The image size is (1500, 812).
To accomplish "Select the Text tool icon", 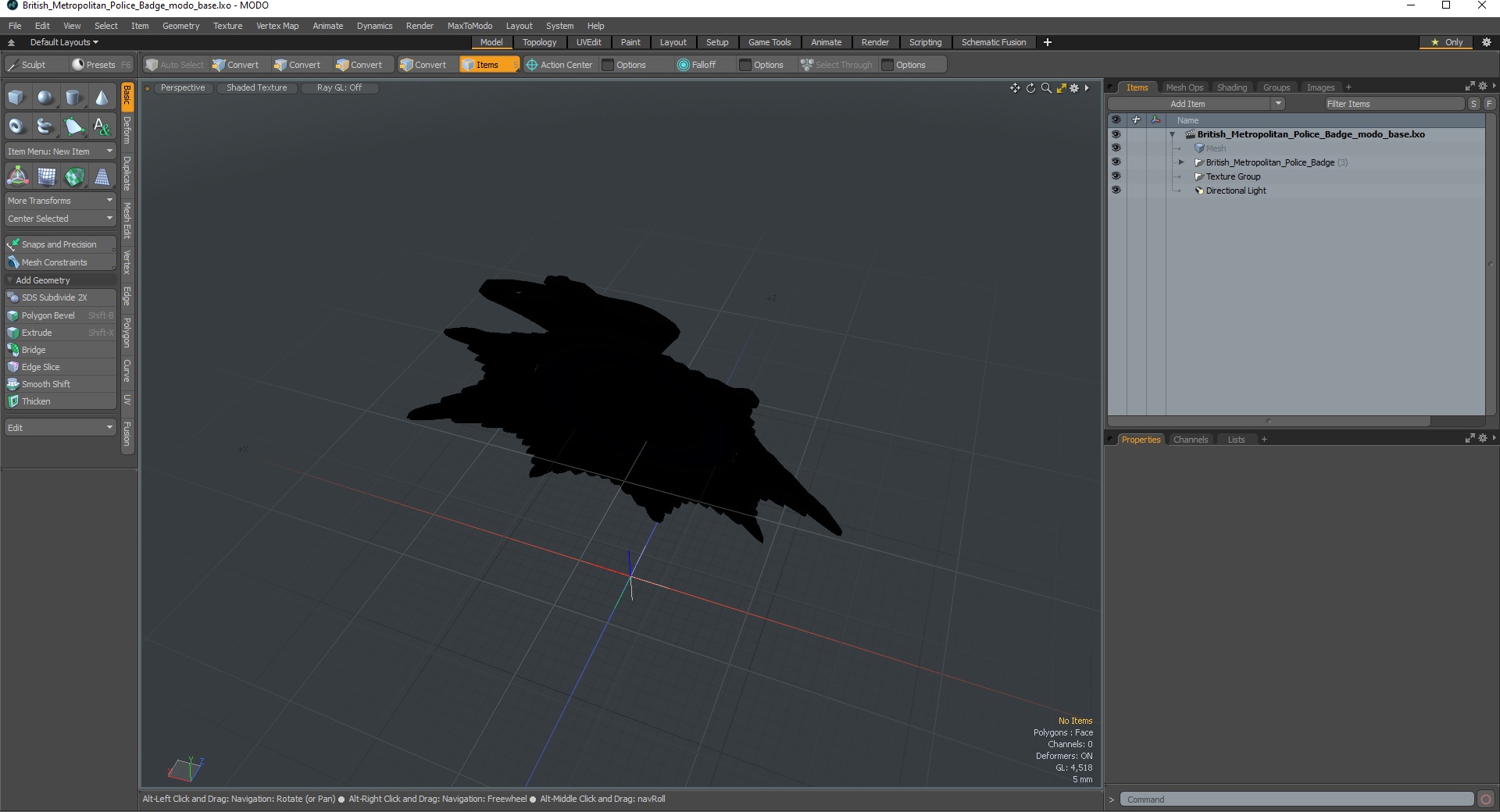I will (x=102, y=126).
